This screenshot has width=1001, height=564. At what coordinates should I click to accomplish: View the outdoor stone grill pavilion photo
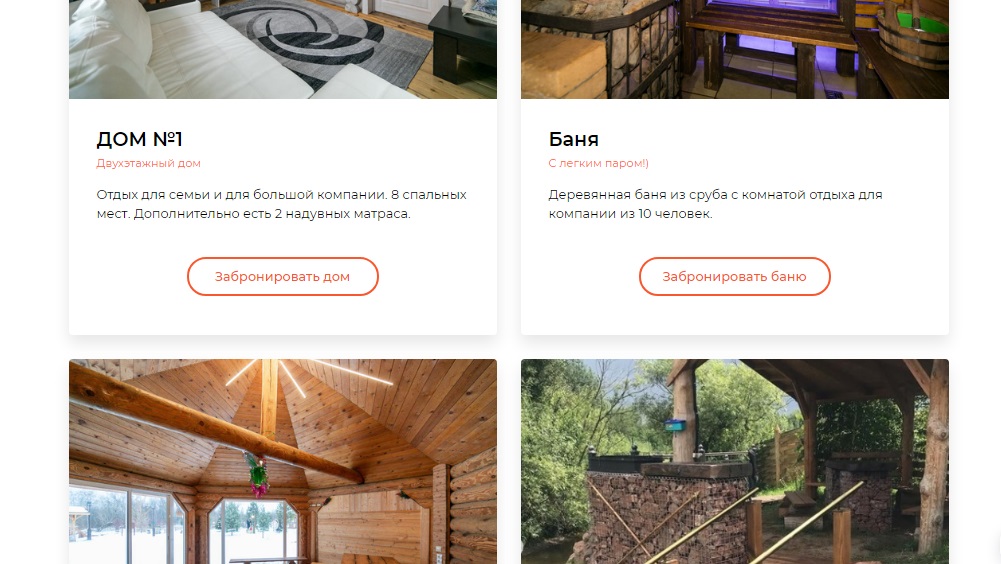coord(735,461)
